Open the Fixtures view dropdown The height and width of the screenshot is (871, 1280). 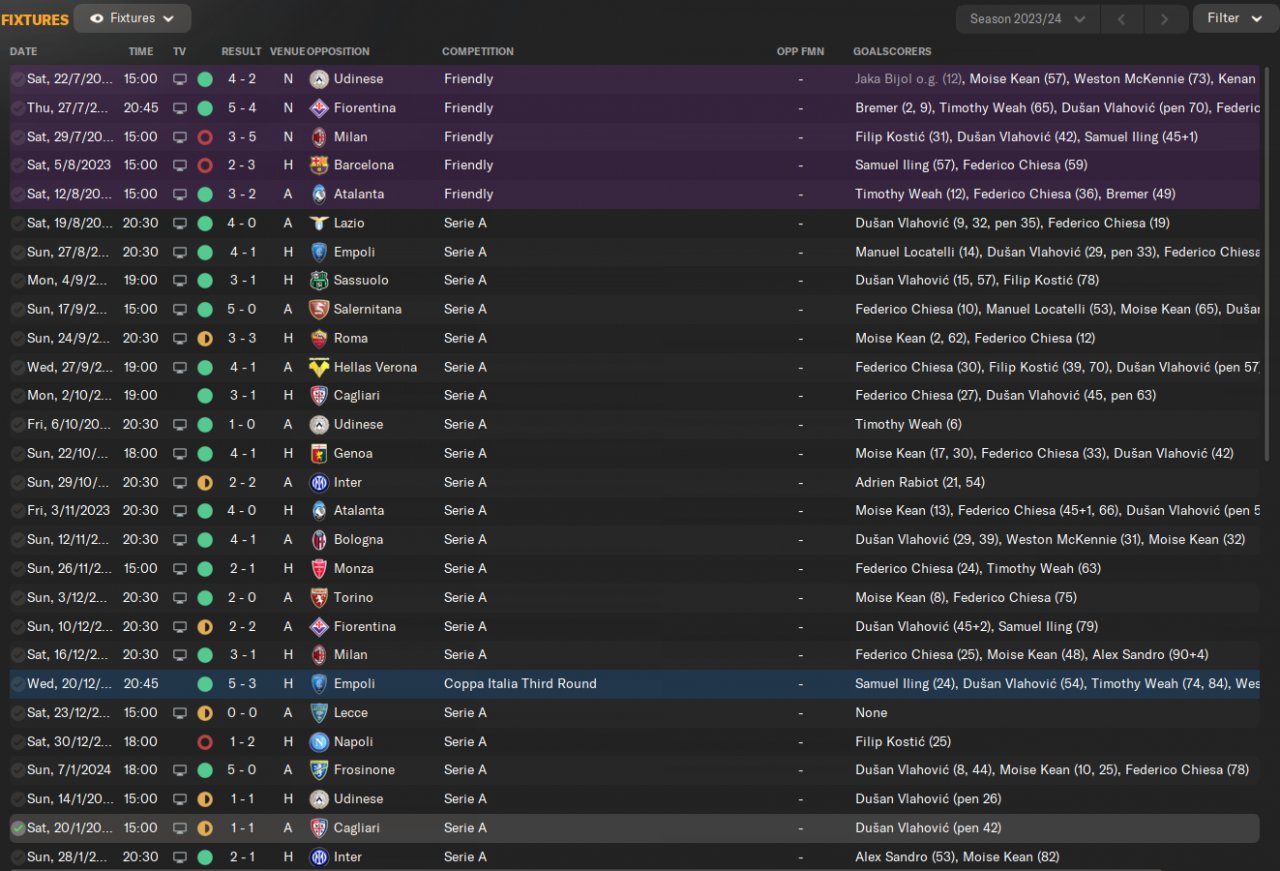tap(132, 18)
